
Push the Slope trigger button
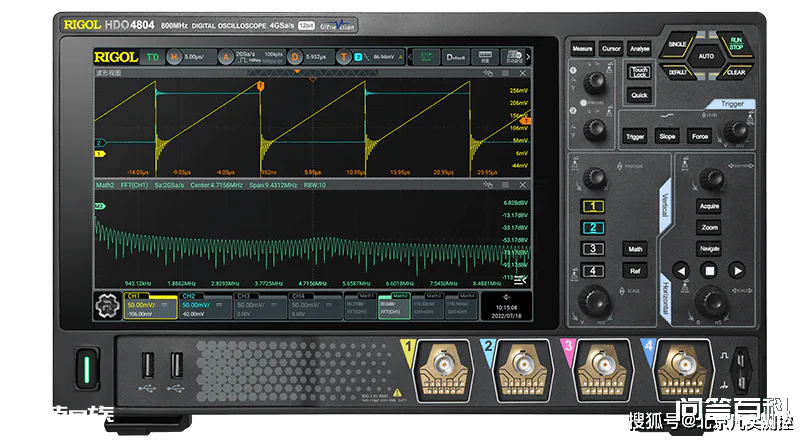click(x=667, y=136)
